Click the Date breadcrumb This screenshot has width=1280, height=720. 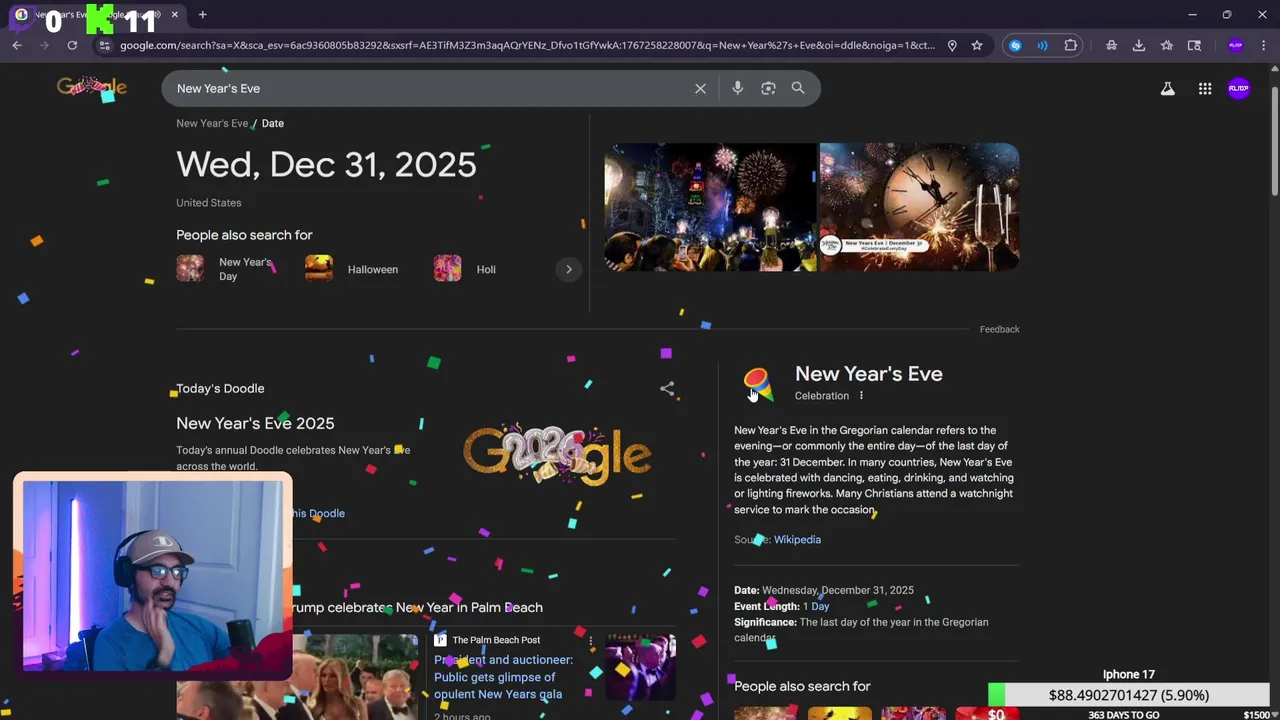click(272, 123)
